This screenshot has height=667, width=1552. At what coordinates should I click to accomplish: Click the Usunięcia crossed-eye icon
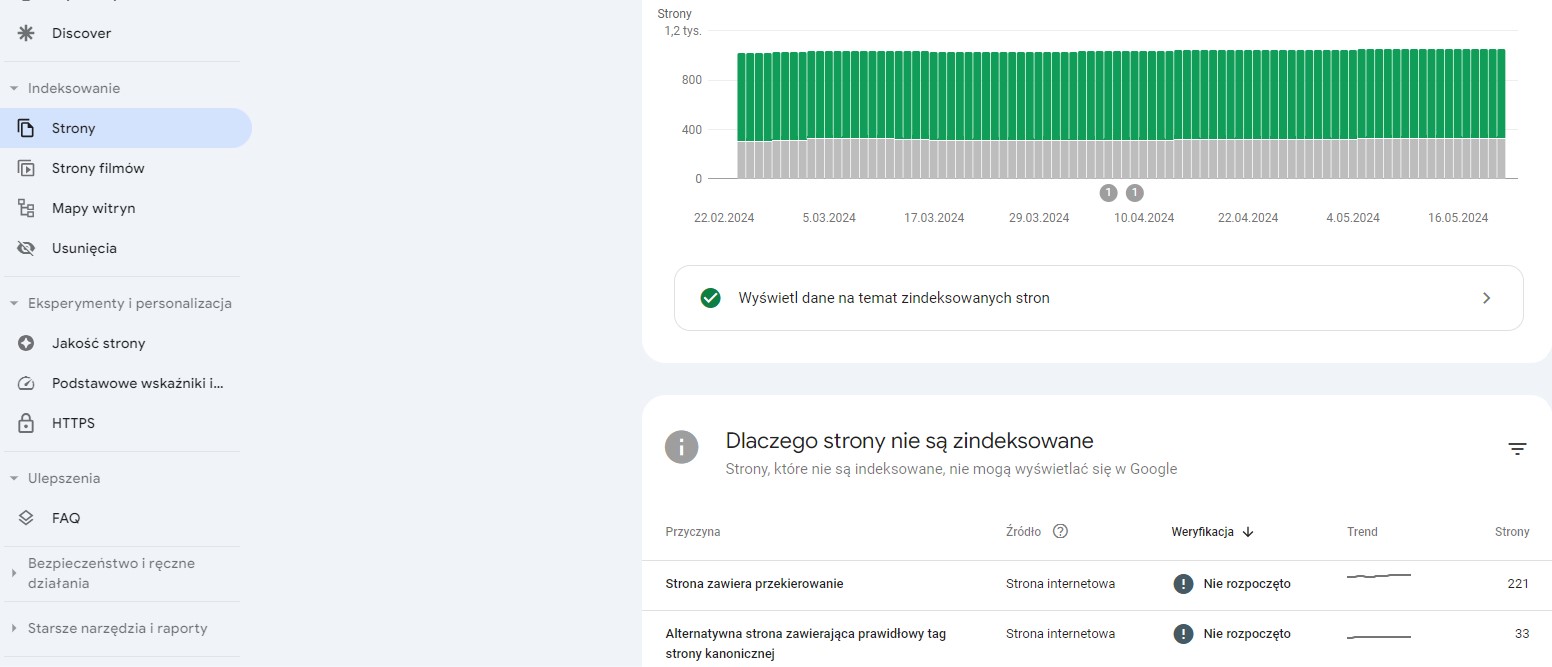[27, 248]
